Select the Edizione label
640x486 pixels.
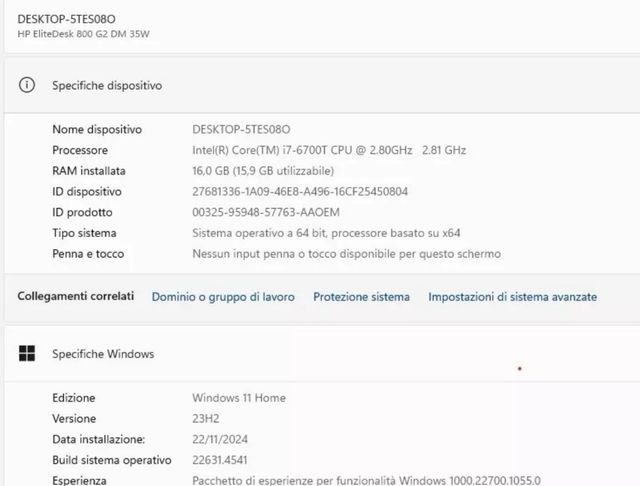(73, 398)
